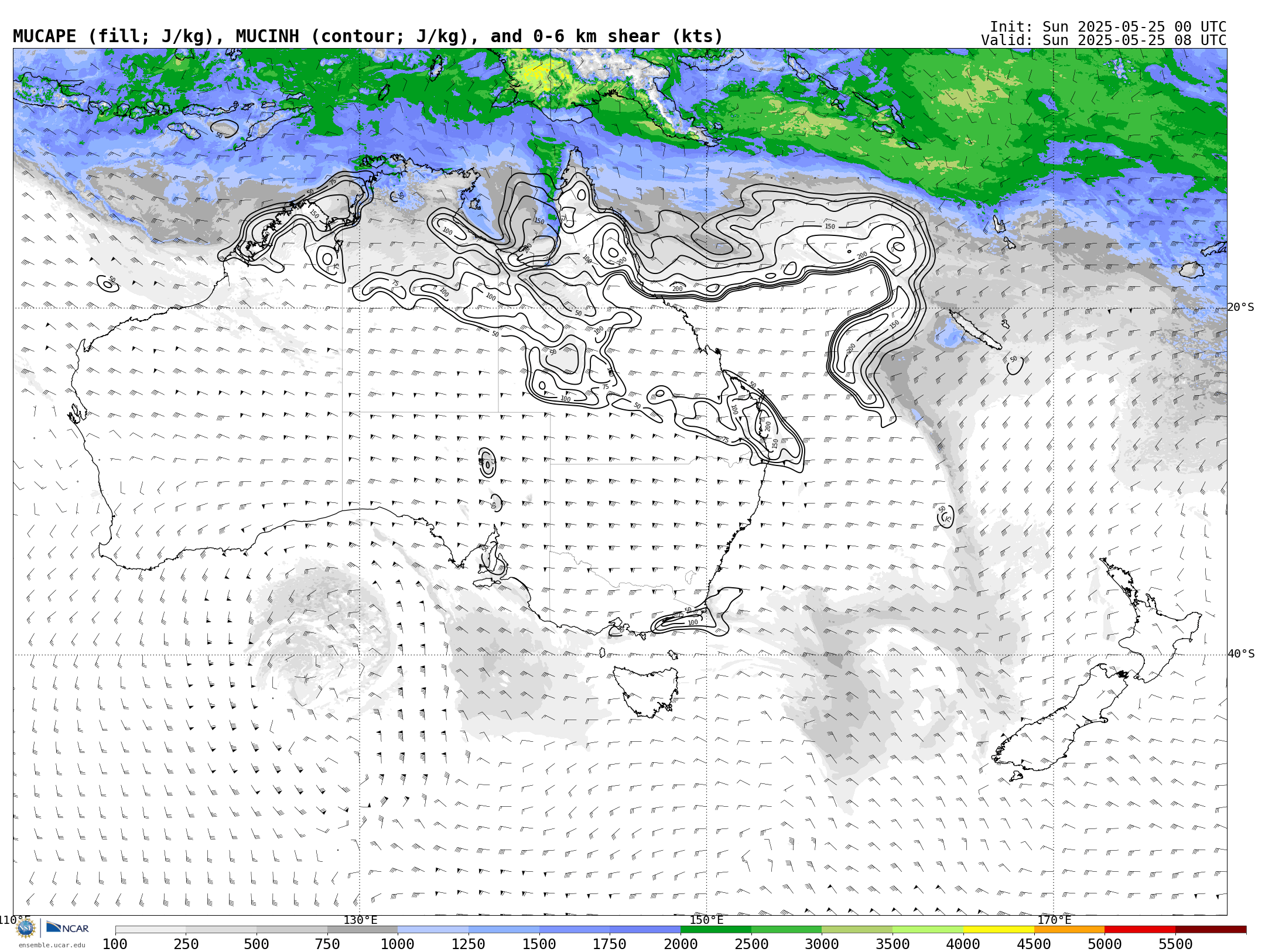The image size is (1265, 952).
Task: Click the NCAR logo
Action: 67,927
